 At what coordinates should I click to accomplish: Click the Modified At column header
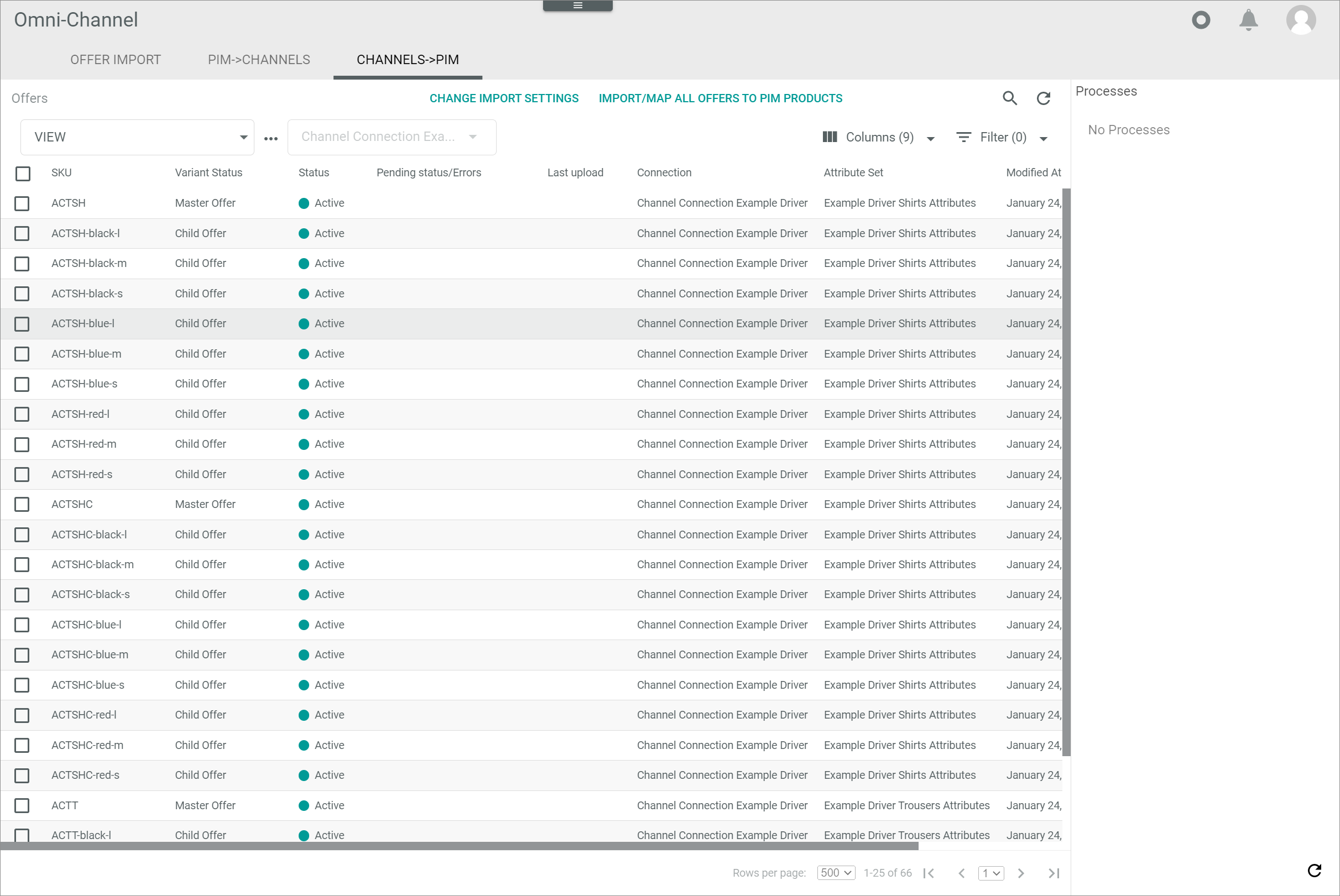click(x=1033, y=172)
